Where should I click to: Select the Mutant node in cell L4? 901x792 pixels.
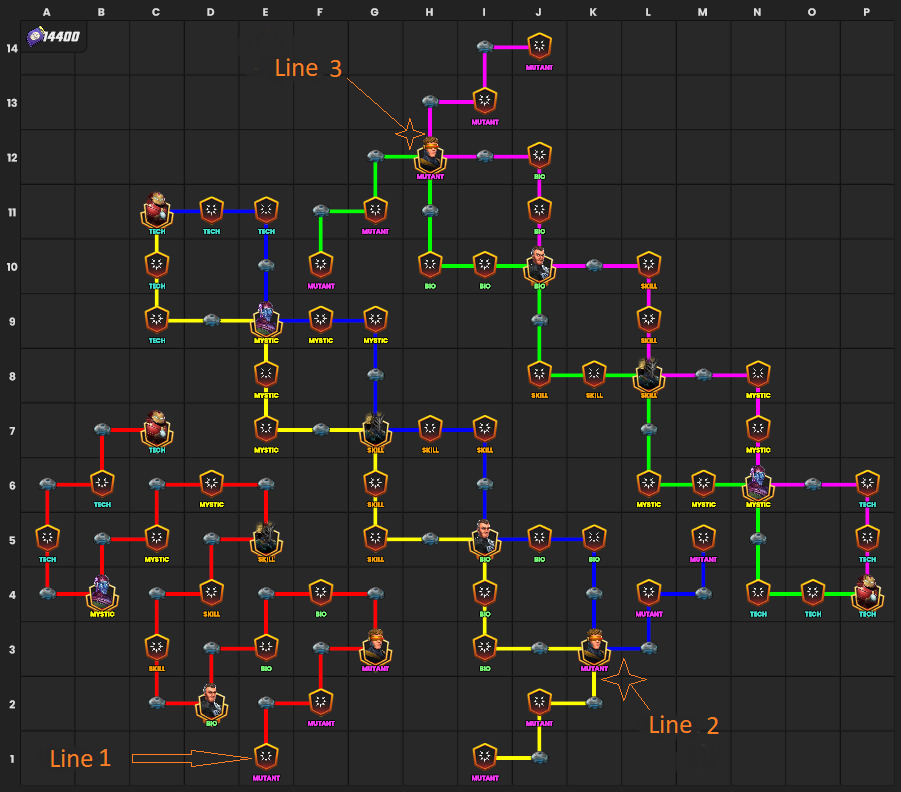[x=648, y=593]
